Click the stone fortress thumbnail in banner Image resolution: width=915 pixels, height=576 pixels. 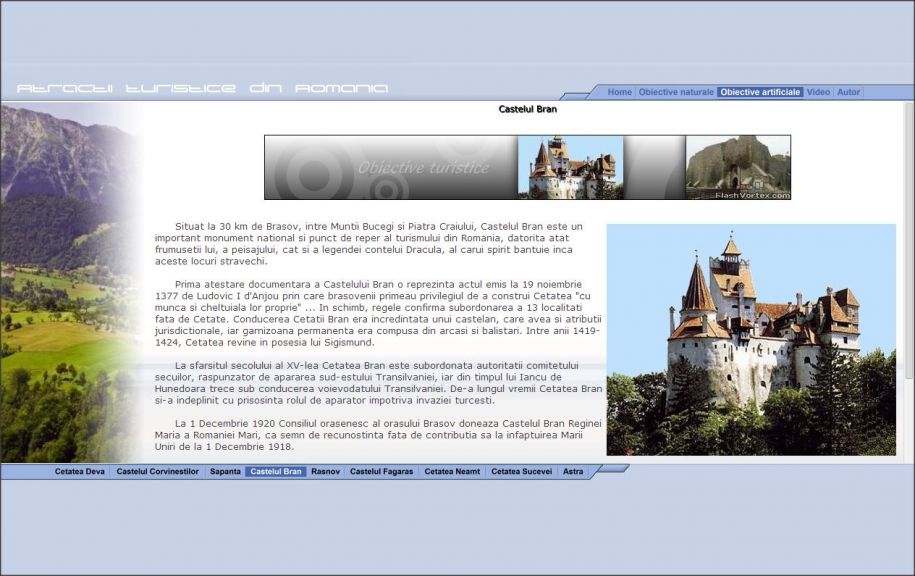click(x=737, y=167)
